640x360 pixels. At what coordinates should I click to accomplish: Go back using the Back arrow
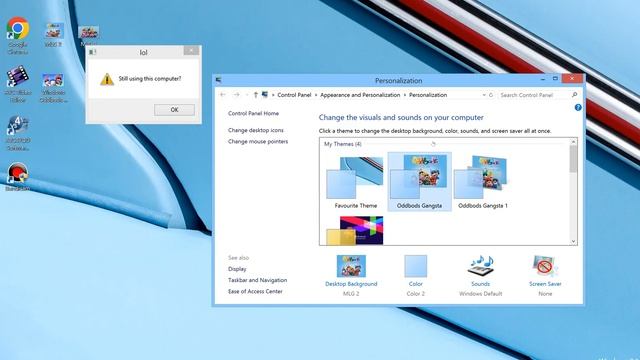point(223,95)
